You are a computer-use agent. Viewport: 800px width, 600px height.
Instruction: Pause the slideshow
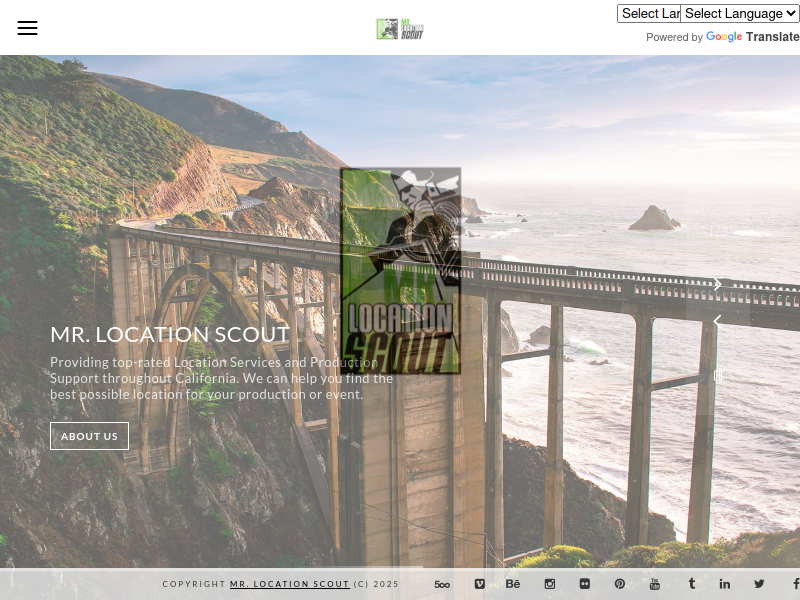point(717,376)
